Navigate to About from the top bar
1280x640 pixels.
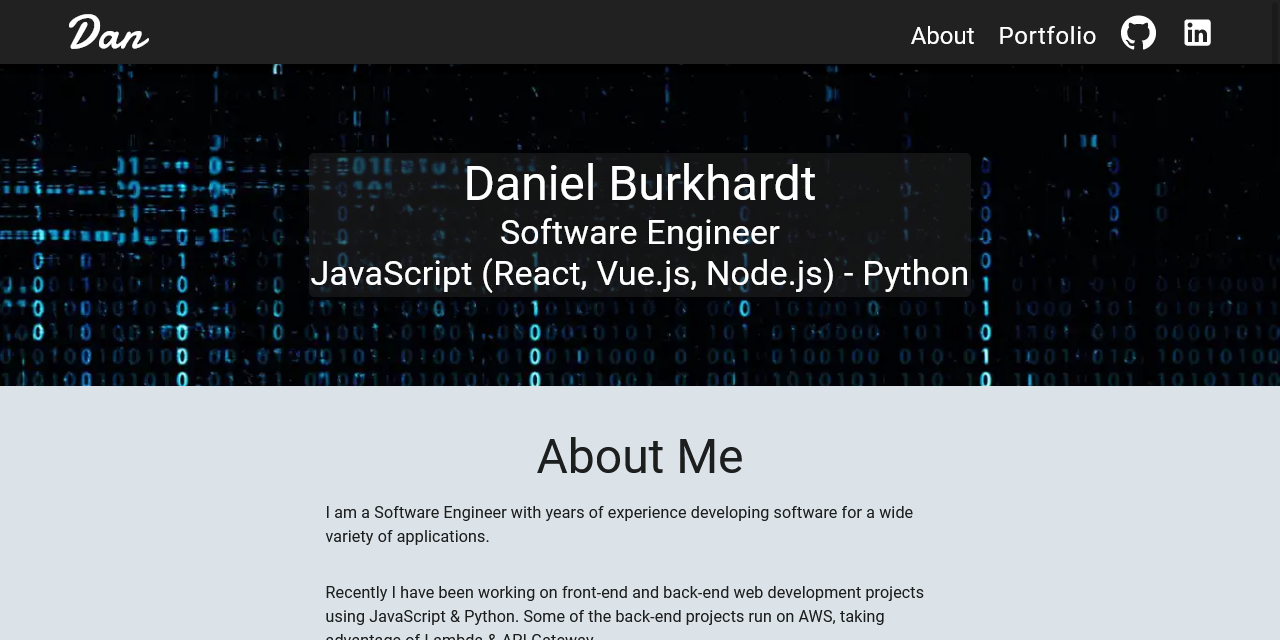942,36
